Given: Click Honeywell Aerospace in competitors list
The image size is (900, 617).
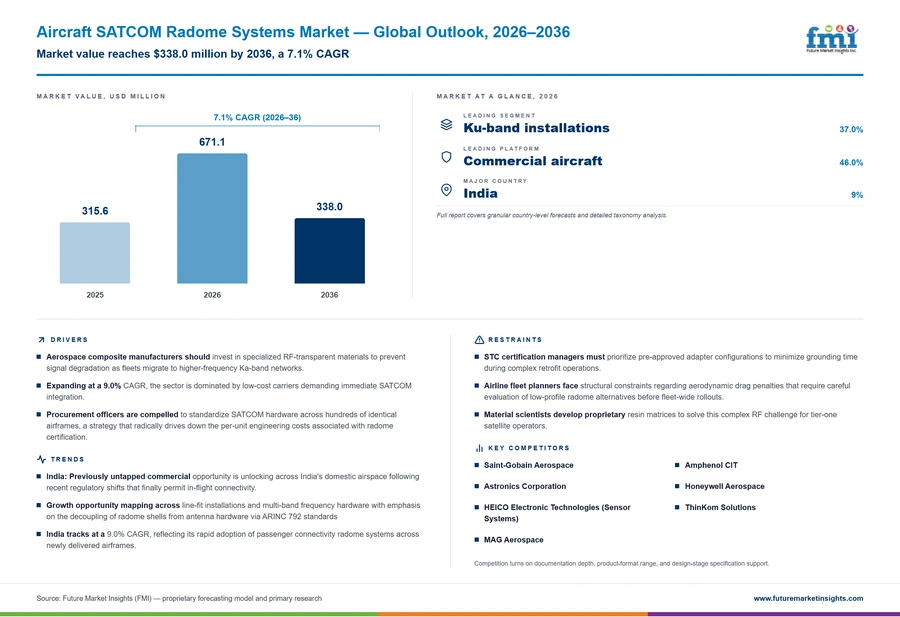Looking at the screenshot, I should point(724,486).
